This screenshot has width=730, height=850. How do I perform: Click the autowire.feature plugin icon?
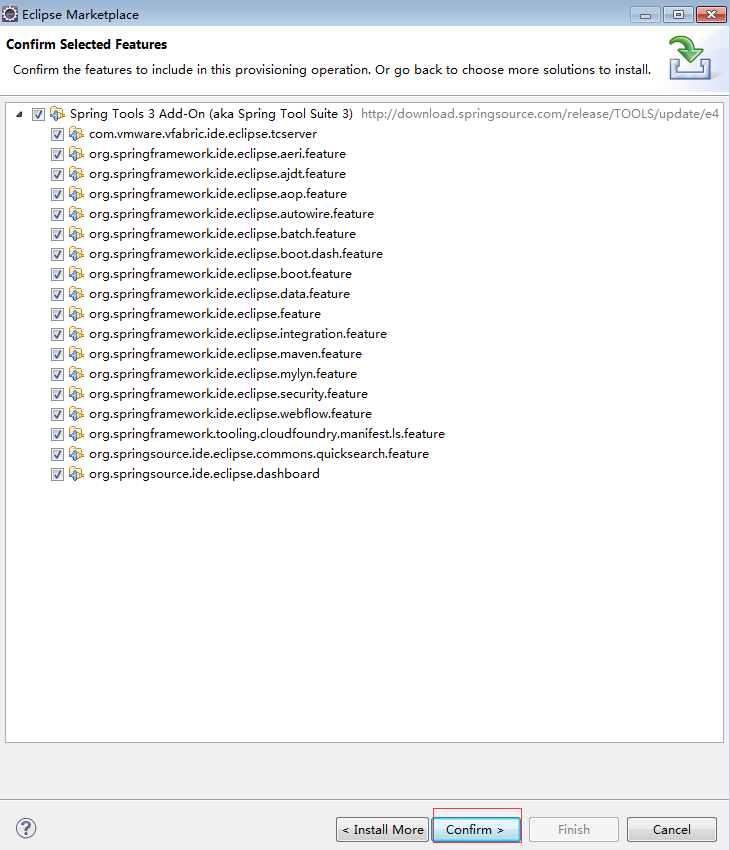[76, 214]
